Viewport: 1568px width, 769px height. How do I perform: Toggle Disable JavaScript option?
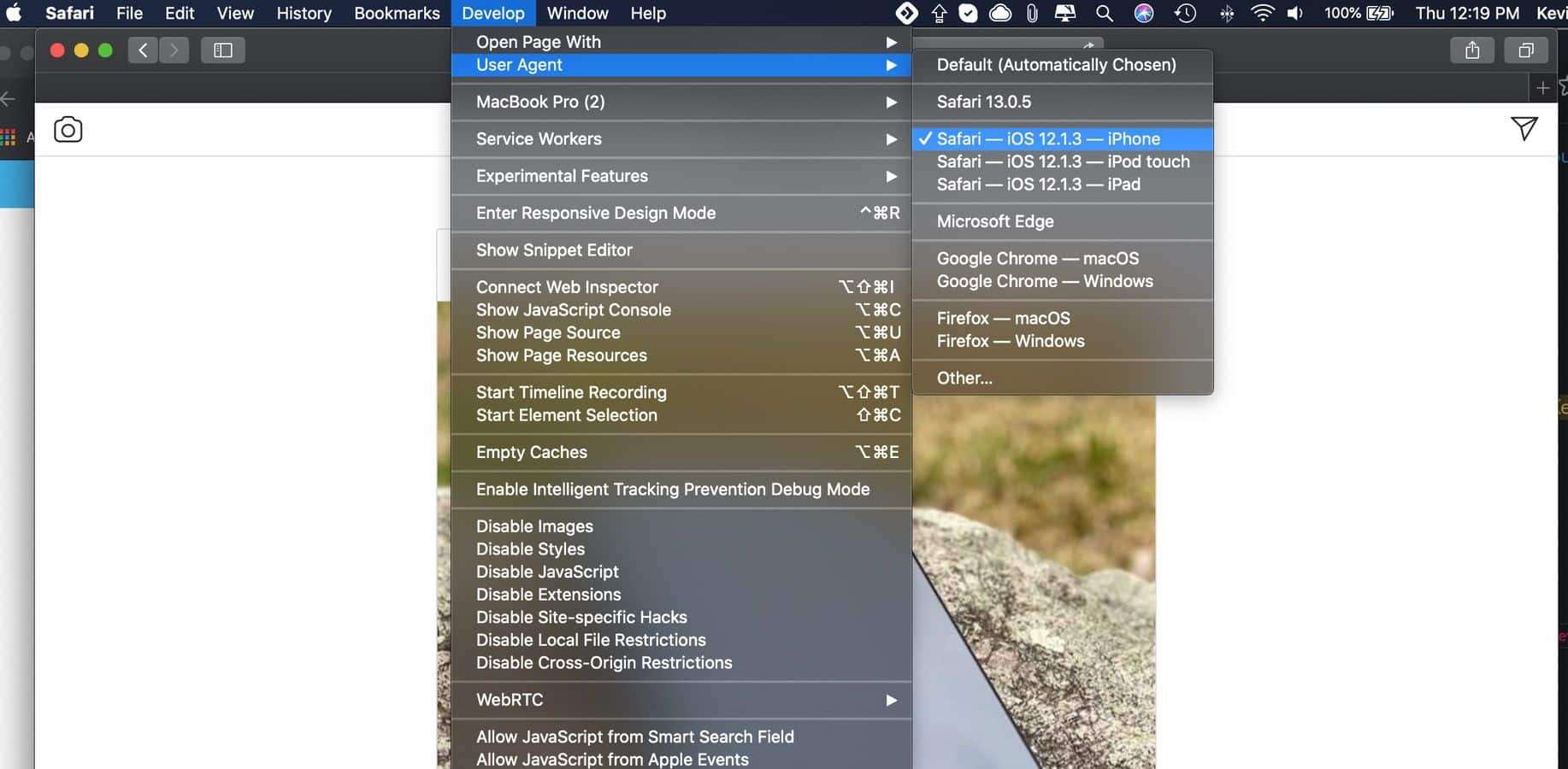[681, 572]
